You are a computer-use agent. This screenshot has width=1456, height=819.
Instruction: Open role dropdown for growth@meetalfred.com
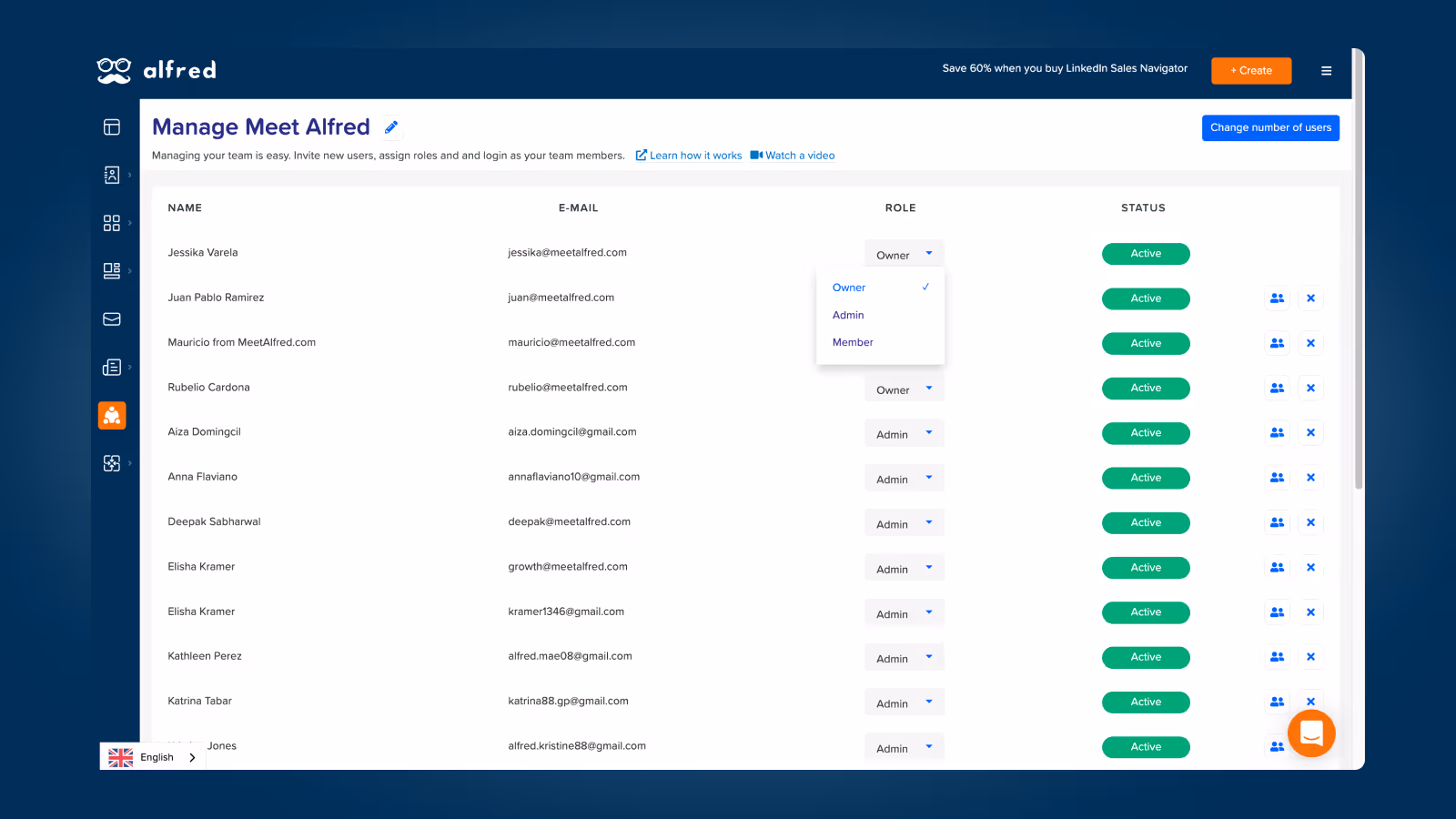(905, 568)
